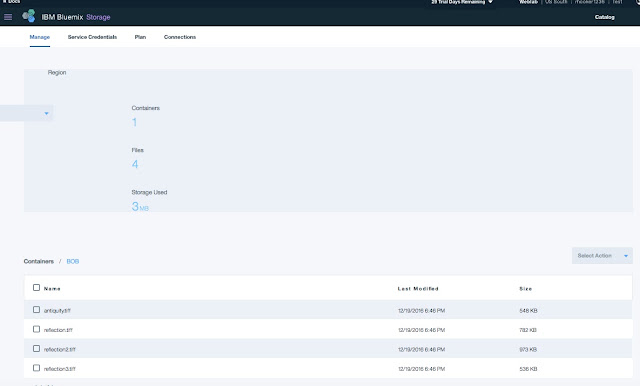Click the antiquity.tiff file name
Image resolution: width=640 pixels, height=386 pixels.
(57, 311)
